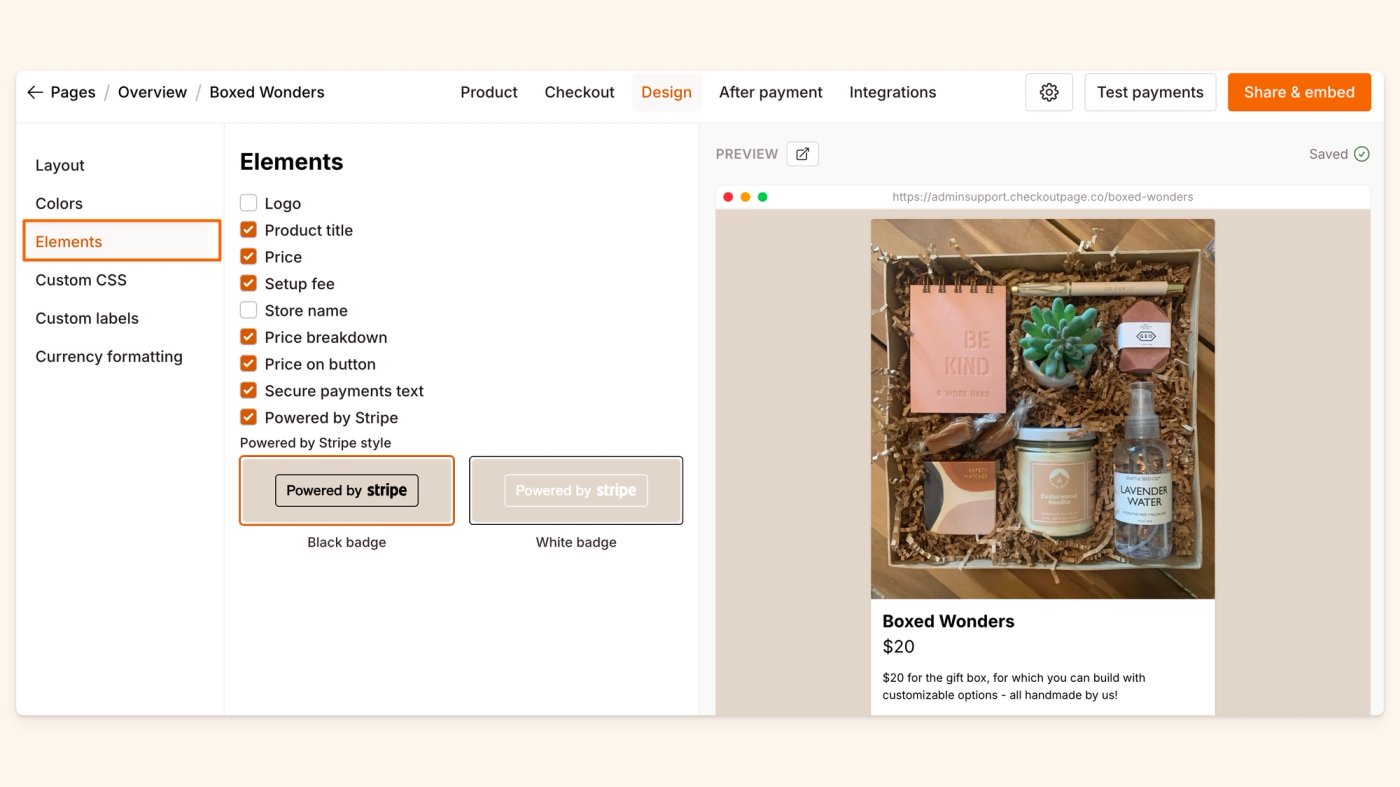Select the White badge Stripe style
Viewport: 1400px width, 787px height.
(x=576, y=490)
